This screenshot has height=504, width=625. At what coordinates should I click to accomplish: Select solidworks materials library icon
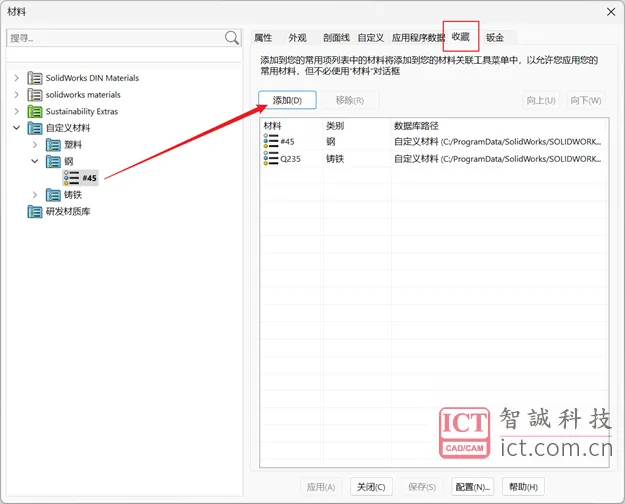[35, 94]
